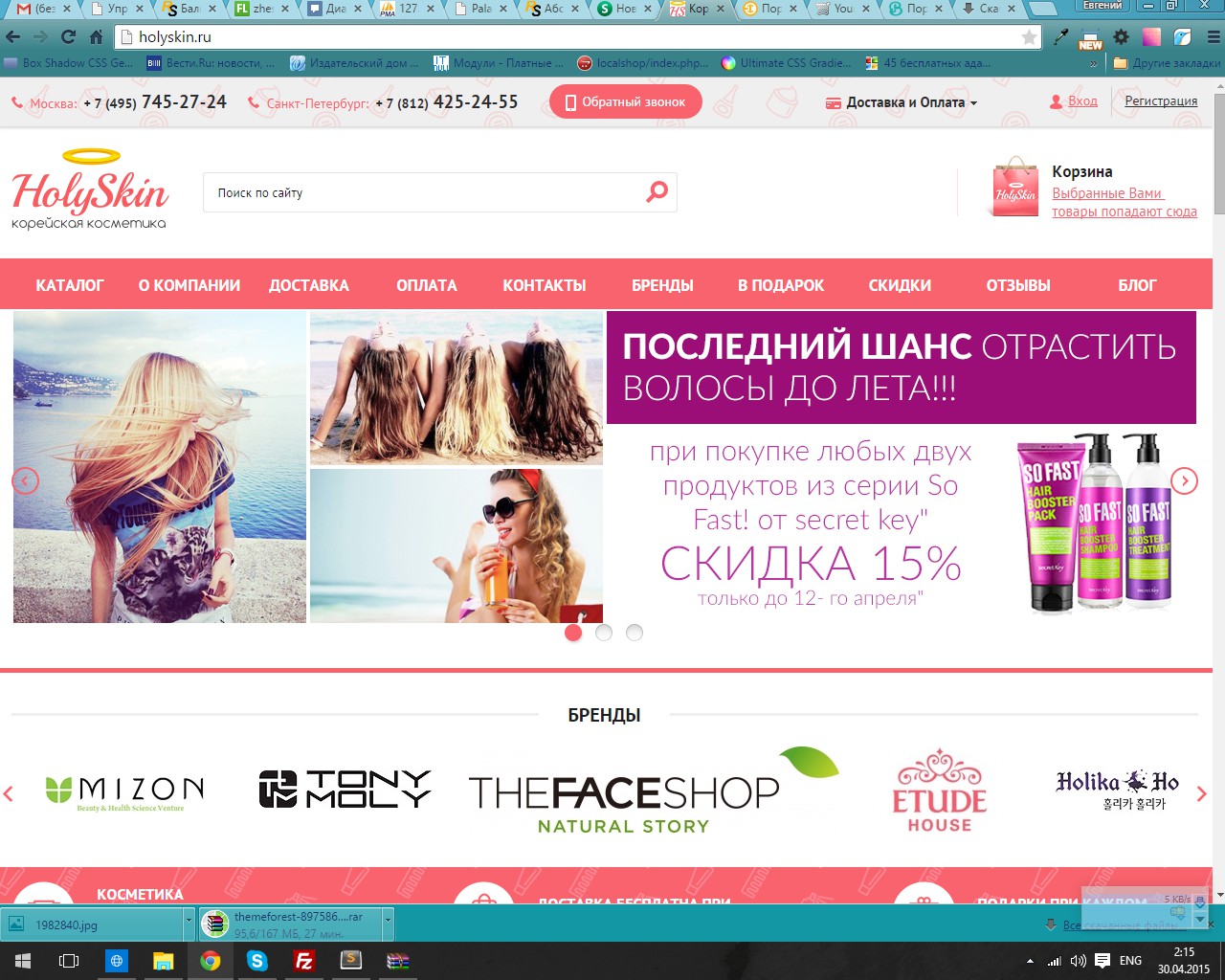Launch FileZilla from the taskbar
Viewport: 1225px width, 980px height.
coord(303,961)
